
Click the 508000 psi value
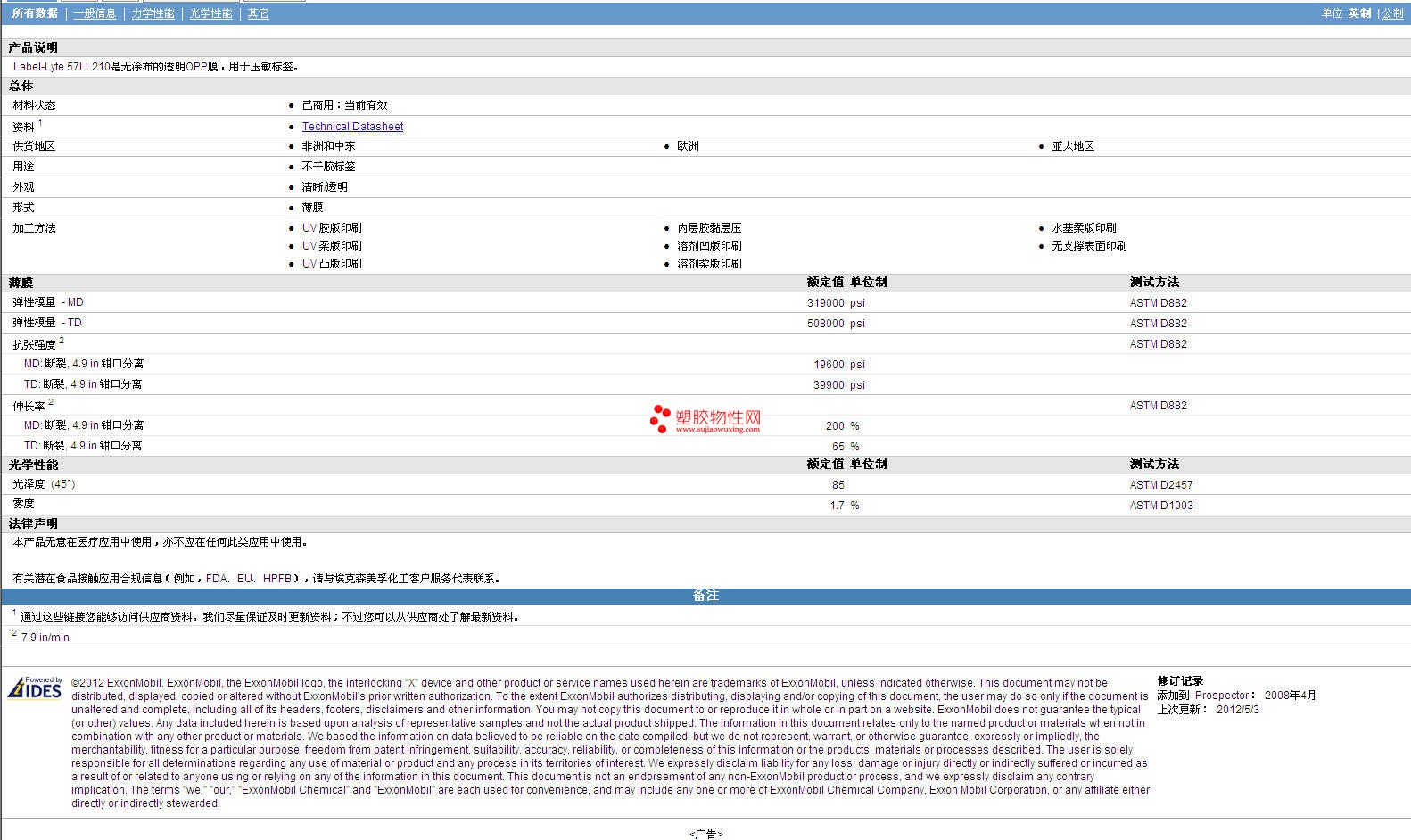[x=836, y=324]
